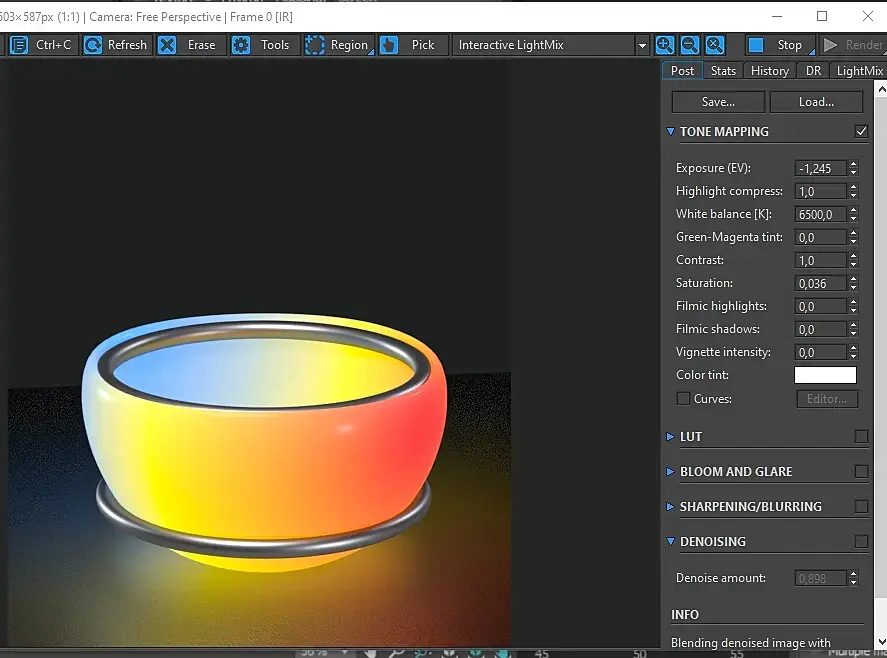The image size is (887, 658).
Task: Open the white Color tint swatch
Action: tap(825, 375)
